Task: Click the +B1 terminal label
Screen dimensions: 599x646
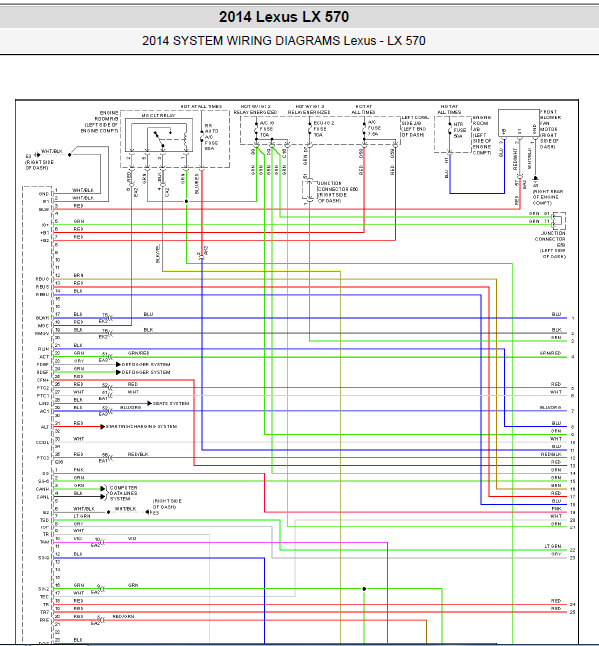Action: tap(44, 233)
